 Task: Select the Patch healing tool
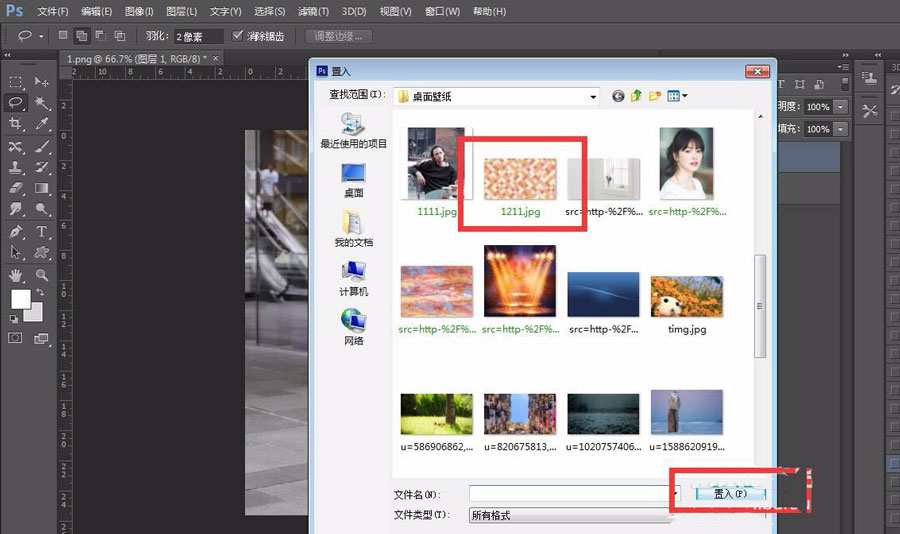tap(15, 147)
